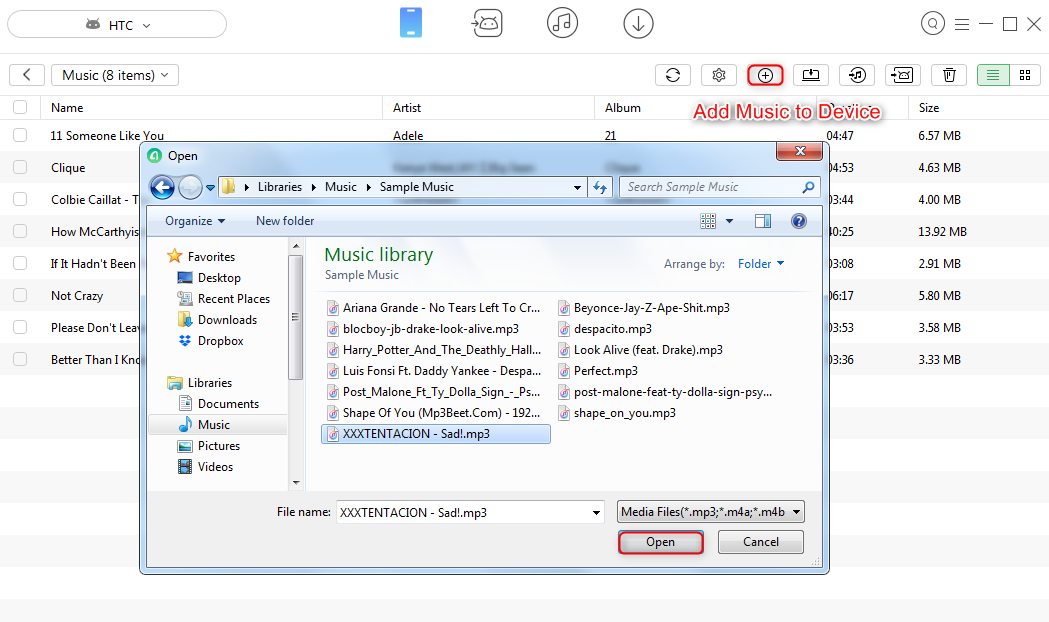Open the recent pages arrow beside navigation buttons

(x=210, y=188)
